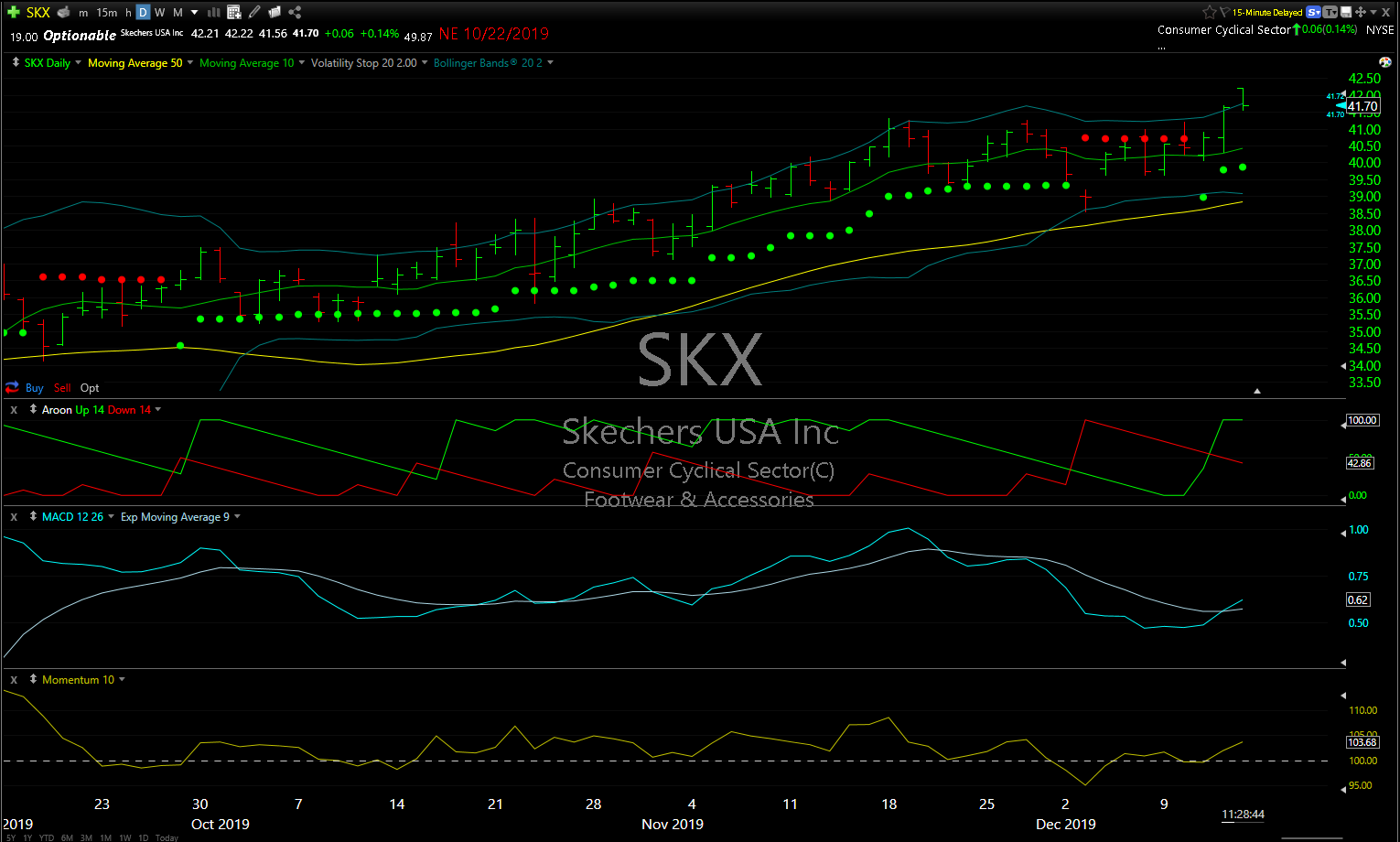The image size is (1400, 842).
Task: Click the Sell button
Action: [61, 387]
